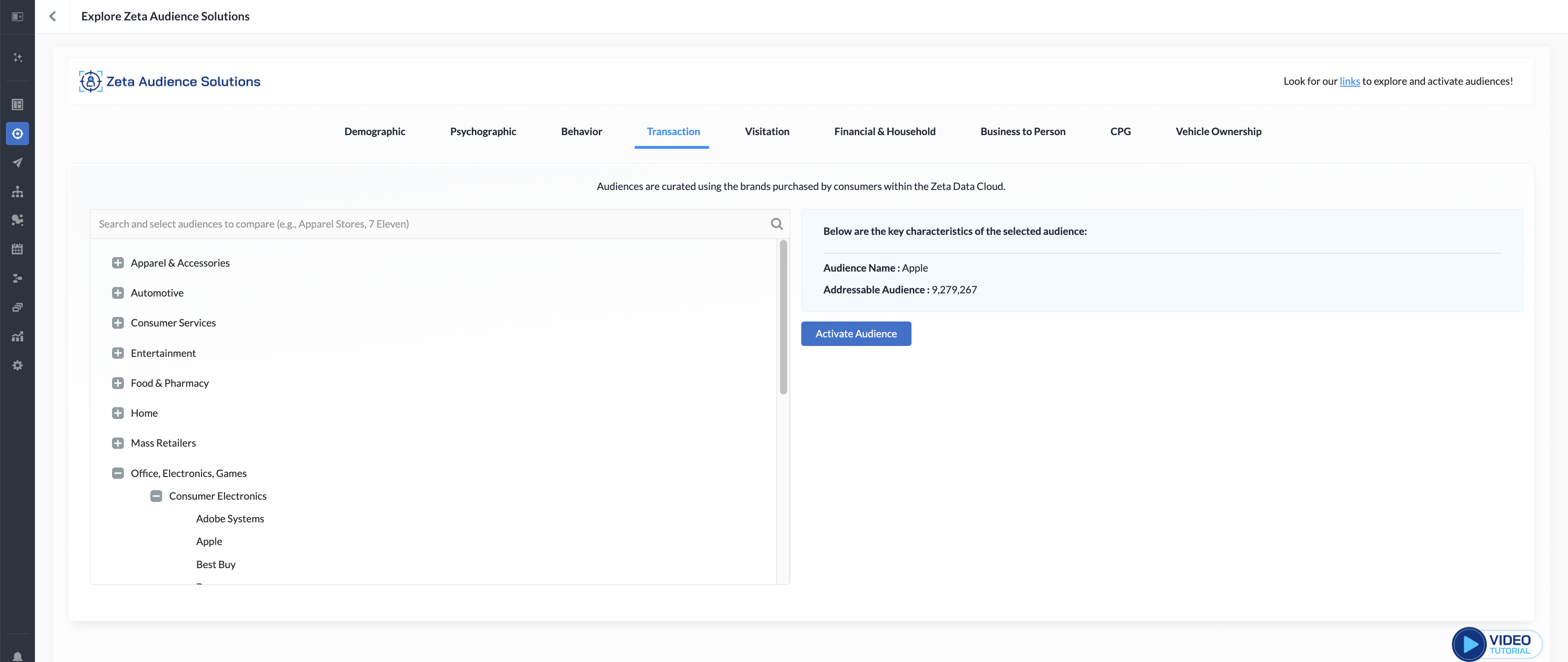The image size is (1568, 662).
Task: Expand the Food & Pharmacy category
Action: tap(118, 383)
